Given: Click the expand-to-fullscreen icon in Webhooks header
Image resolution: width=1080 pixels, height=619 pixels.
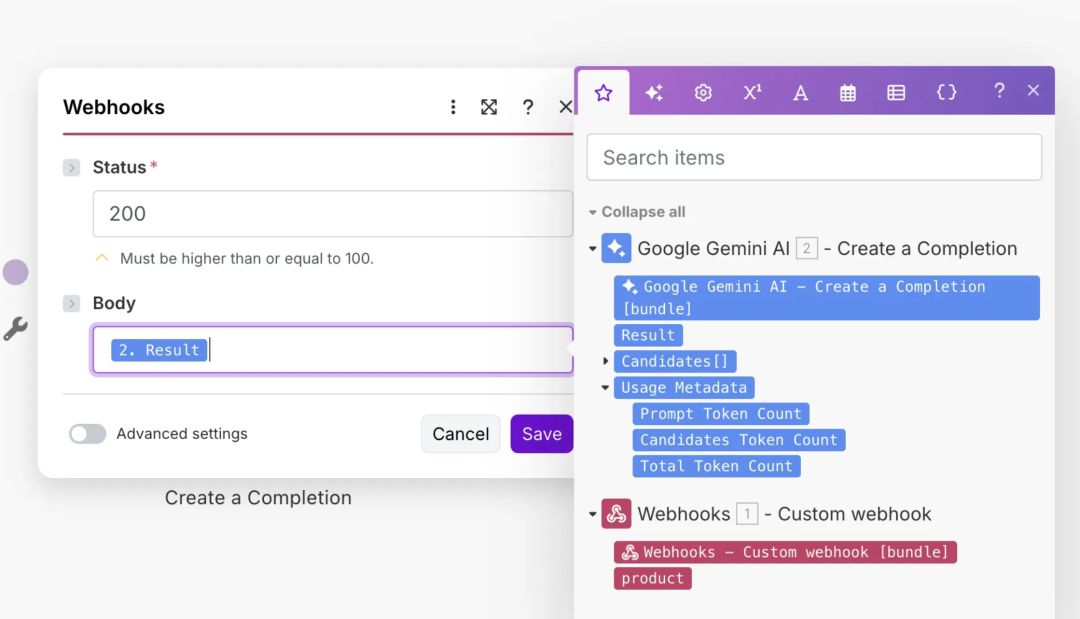Looking at the screenshot, I should (489, 107).
